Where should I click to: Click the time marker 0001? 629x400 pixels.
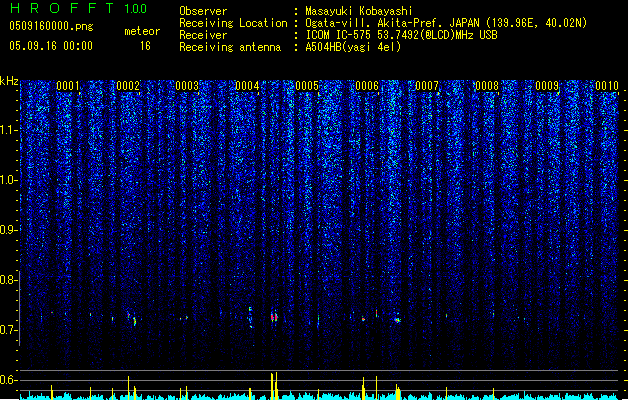[67, 86]
